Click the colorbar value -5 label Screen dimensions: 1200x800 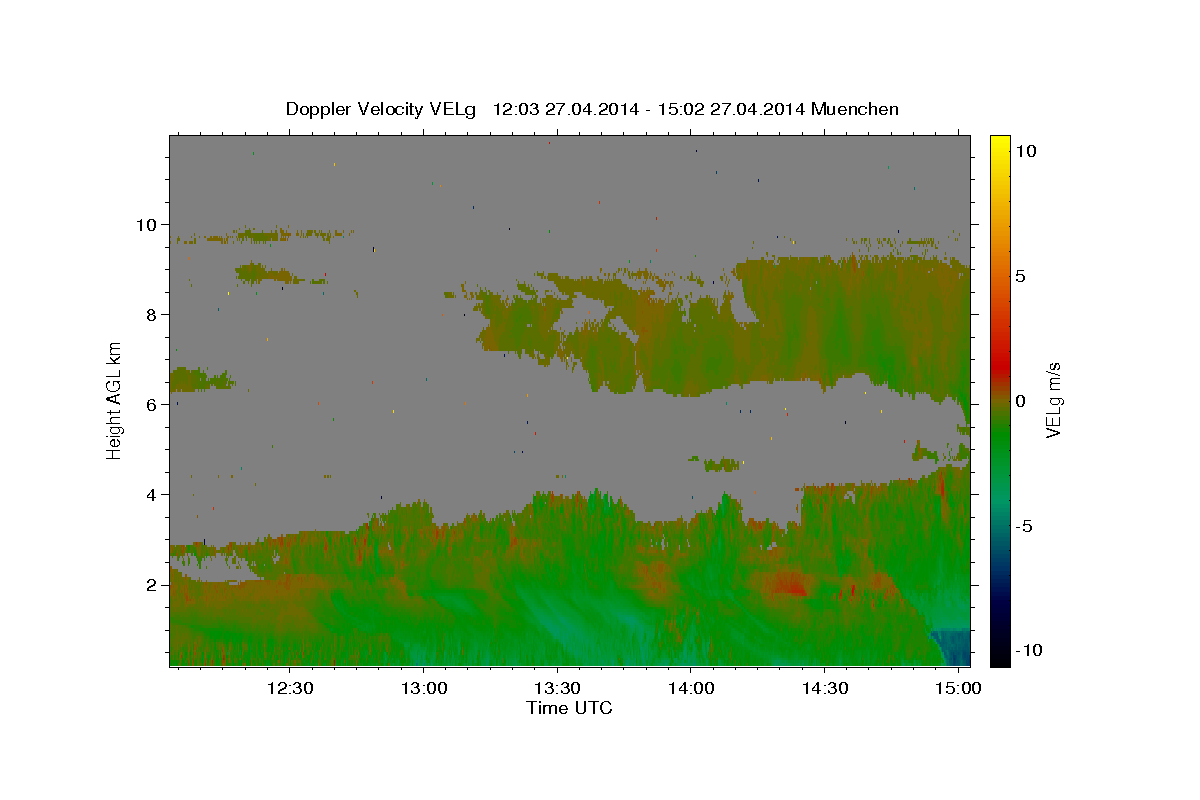coord(1025,525)
